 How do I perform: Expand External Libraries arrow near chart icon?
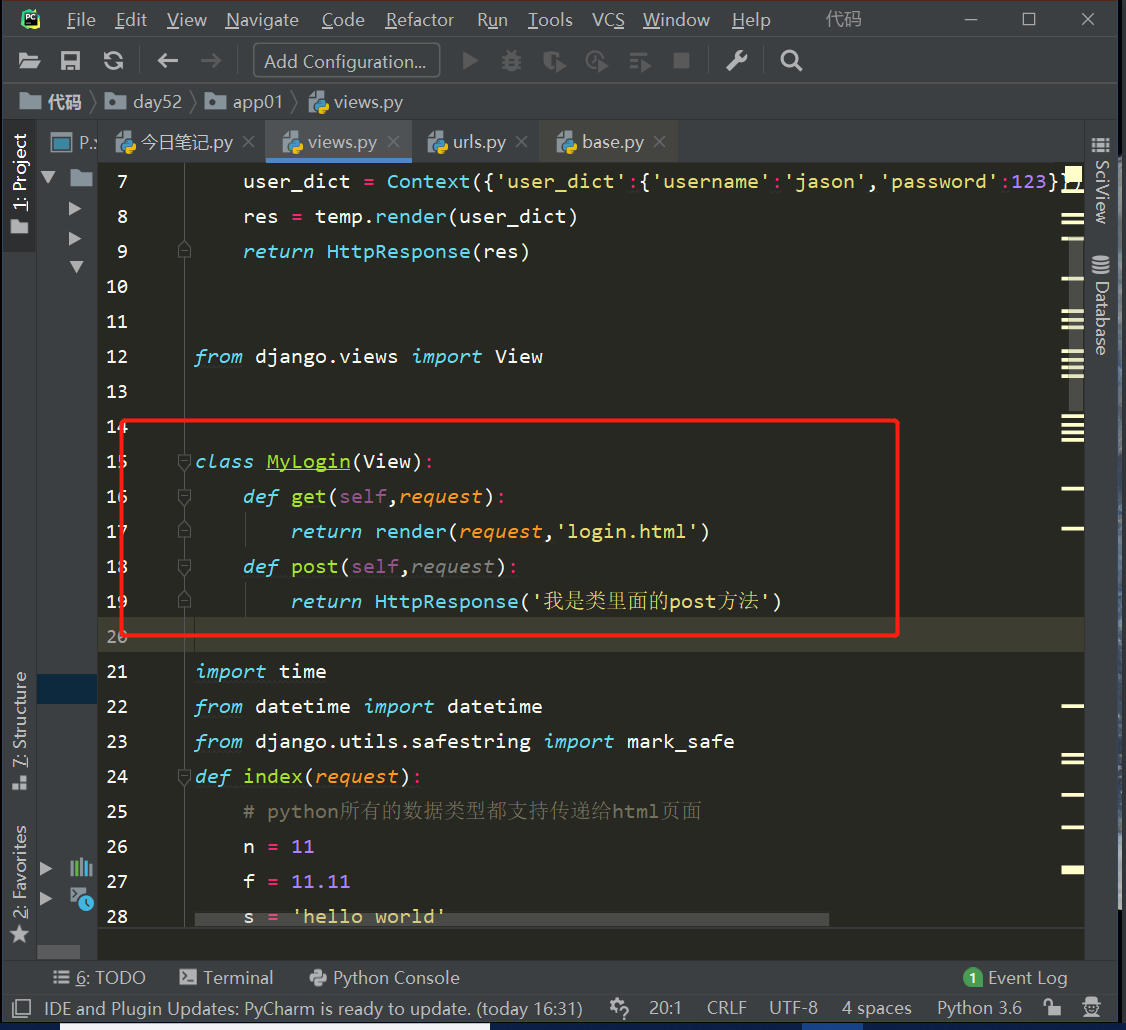point(46,868)
